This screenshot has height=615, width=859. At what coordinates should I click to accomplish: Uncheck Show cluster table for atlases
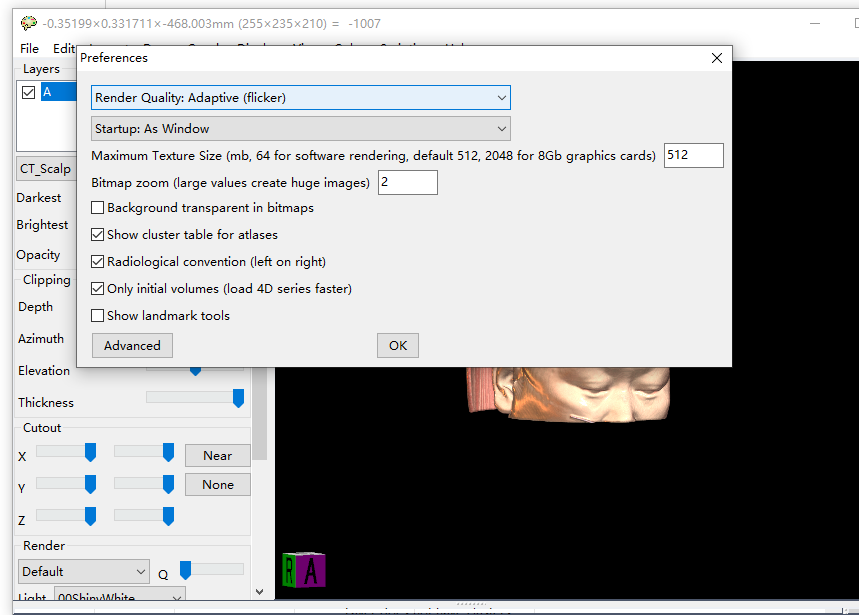[98, 235]
